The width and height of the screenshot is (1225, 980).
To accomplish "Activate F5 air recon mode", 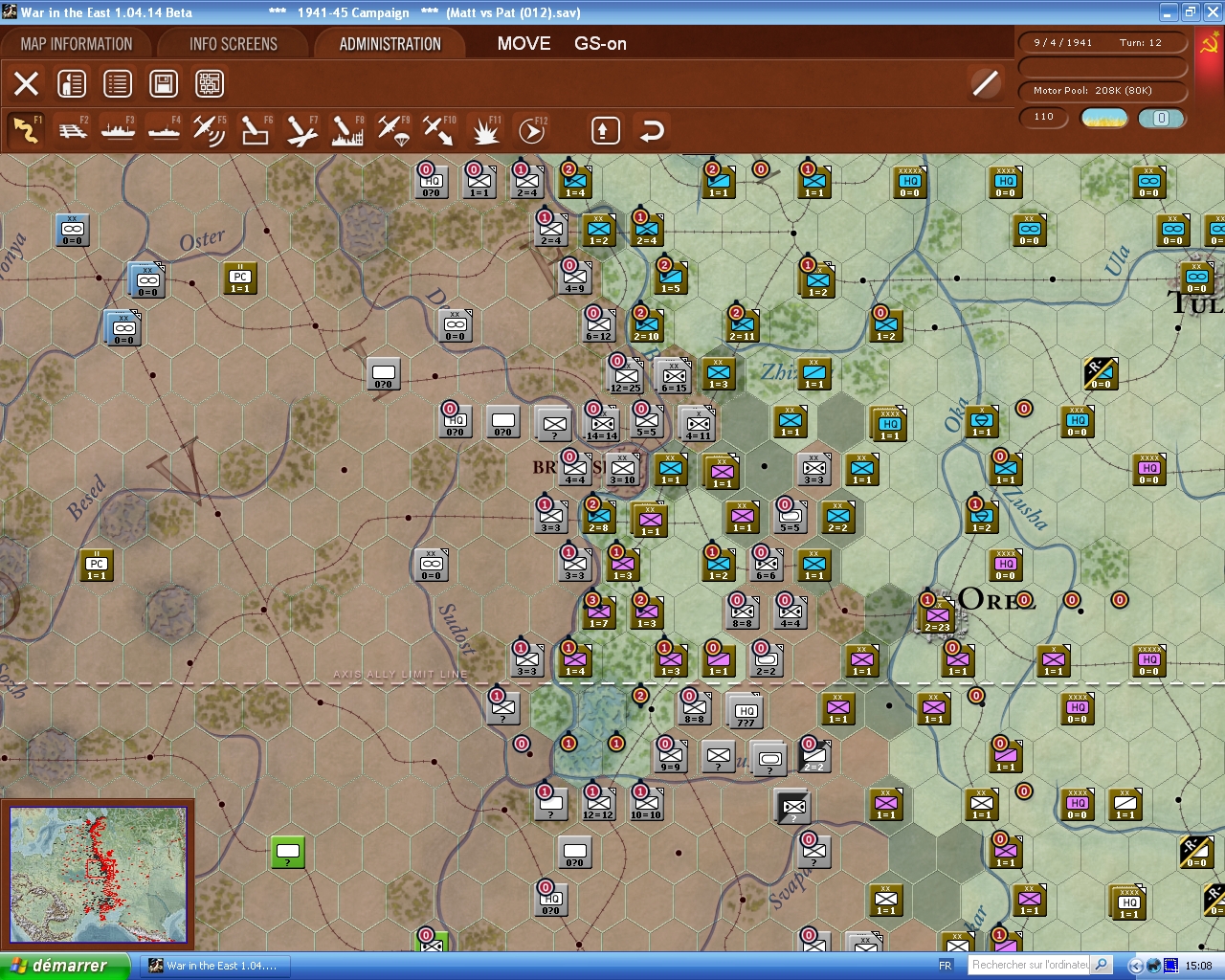I will [210, 130].
